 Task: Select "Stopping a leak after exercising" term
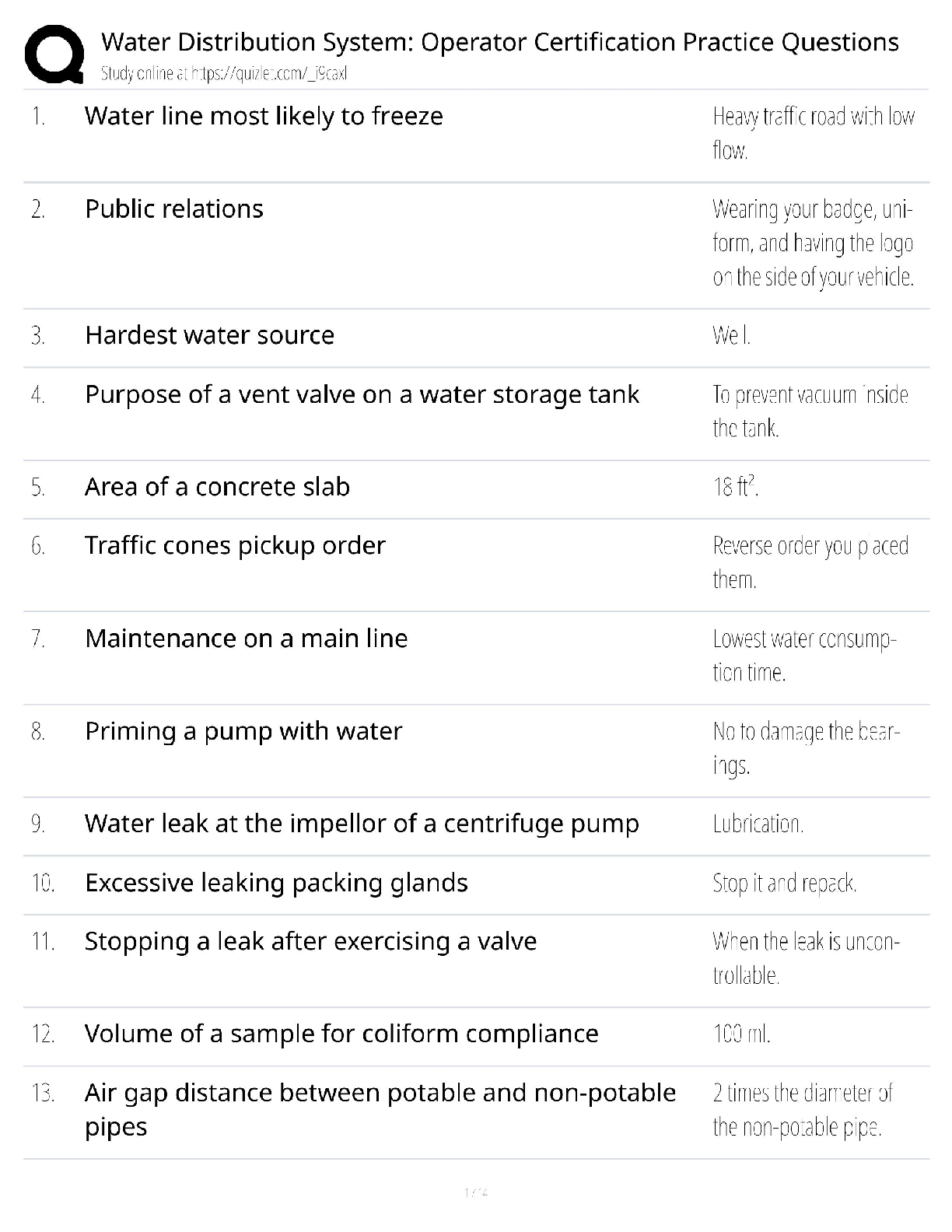(310, 941)
